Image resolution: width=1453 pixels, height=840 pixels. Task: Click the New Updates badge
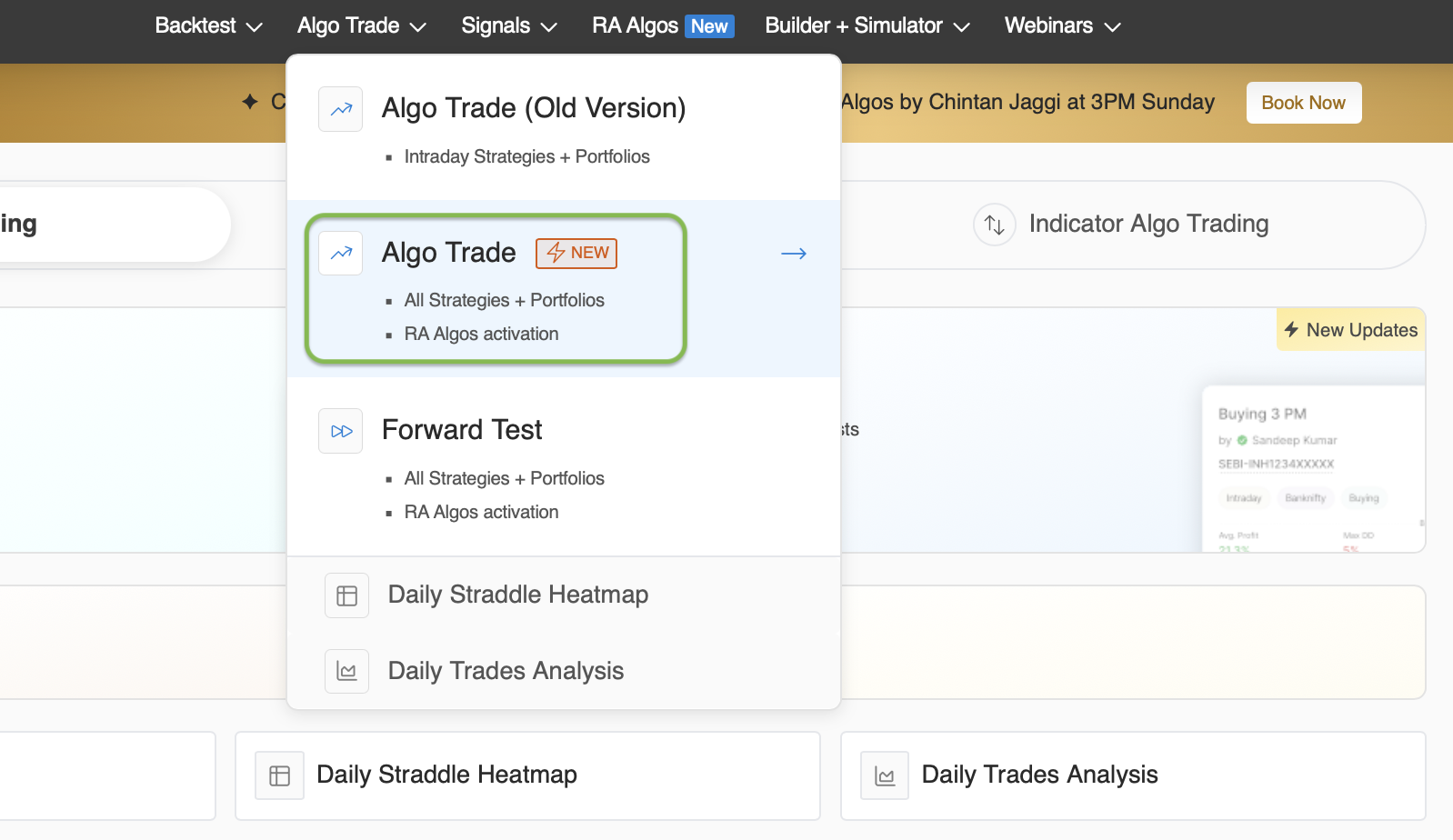tap(1351, 330)
